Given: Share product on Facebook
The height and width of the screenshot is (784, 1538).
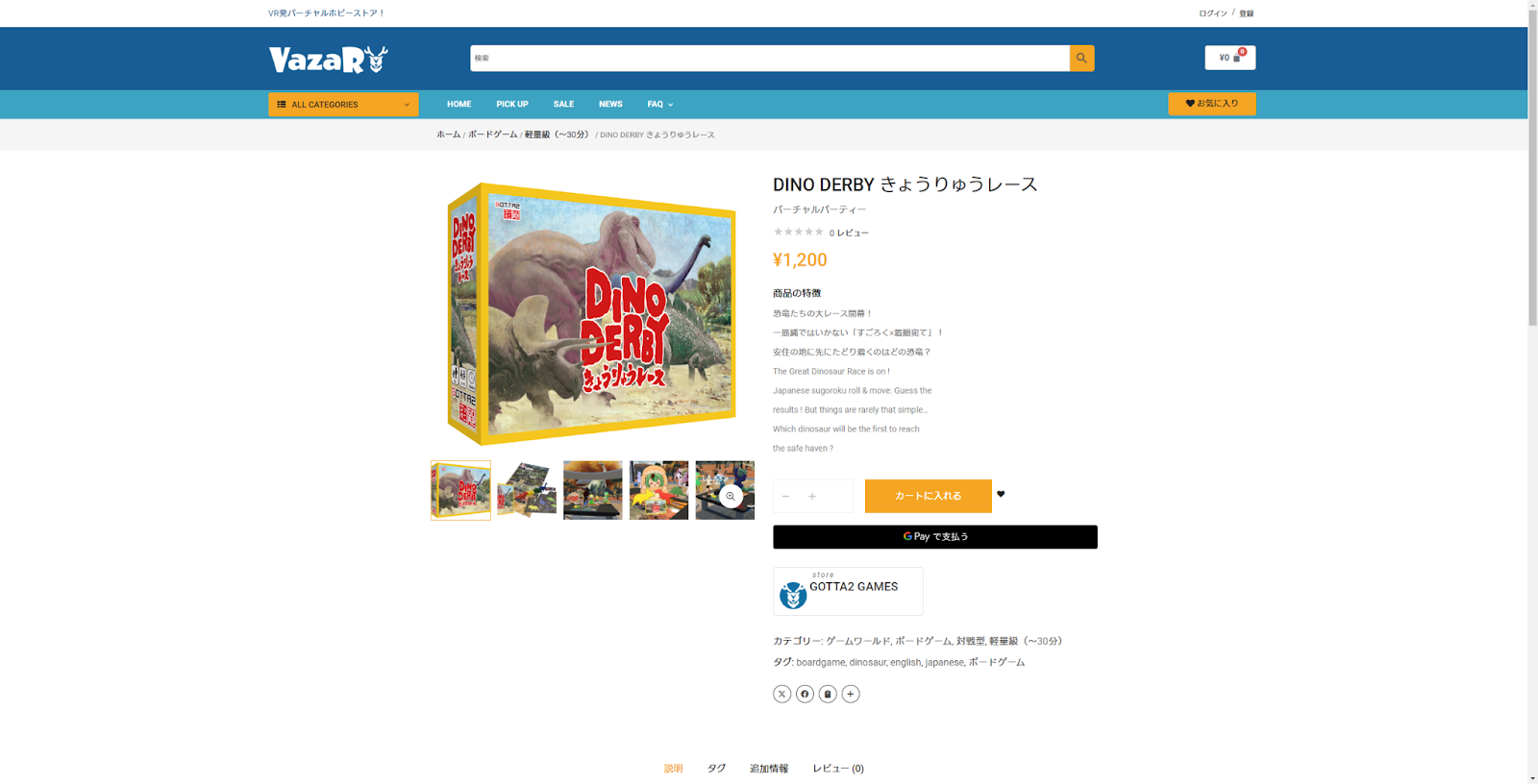Looking at the screenshot, I should tap(805, 694).
